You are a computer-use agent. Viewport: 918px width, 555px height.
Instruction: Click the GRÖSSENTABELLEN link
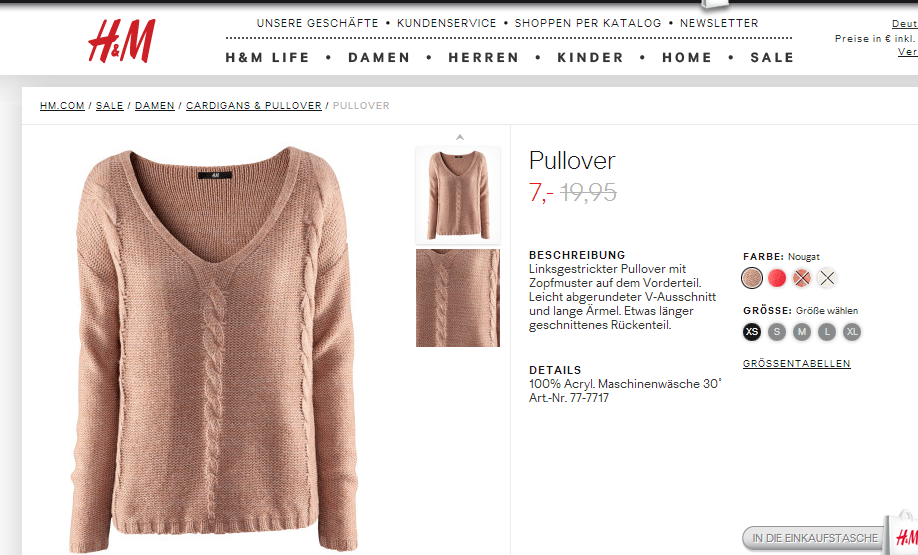pyautogui.click(x=796, y=364)
